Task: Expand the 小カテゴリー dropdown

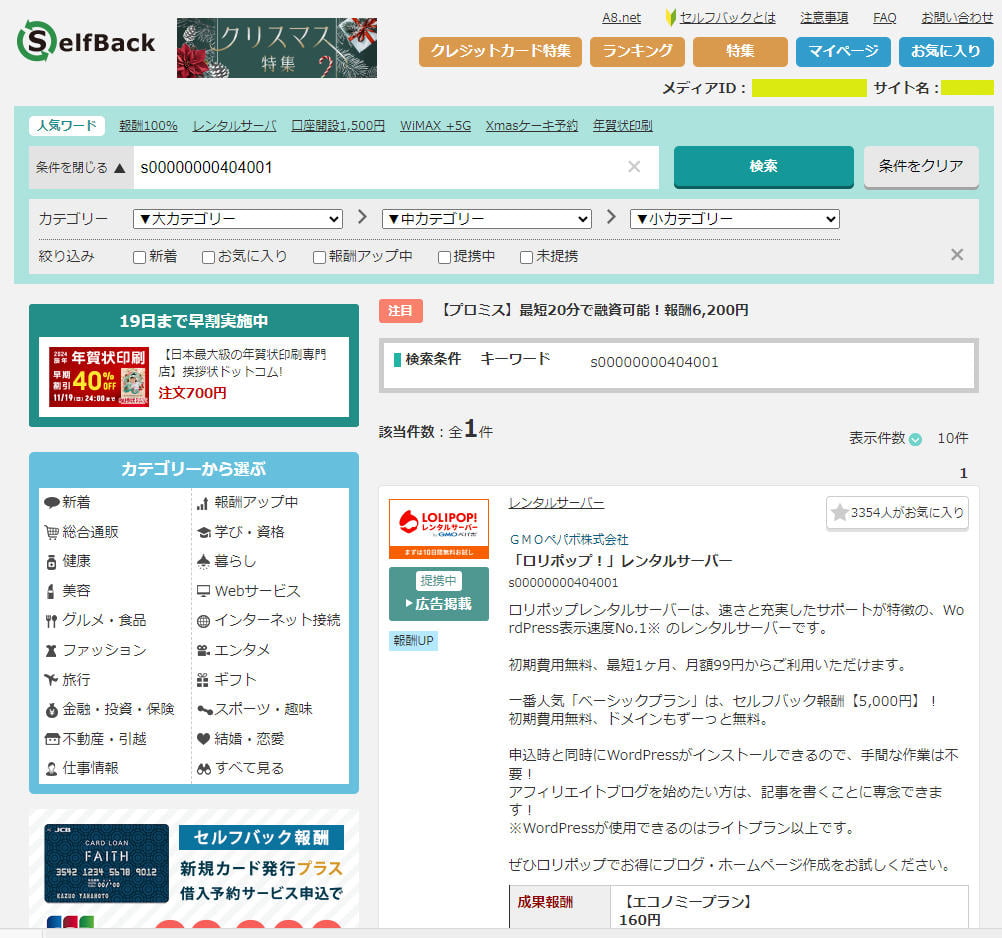Action: (x=734, y=219)
